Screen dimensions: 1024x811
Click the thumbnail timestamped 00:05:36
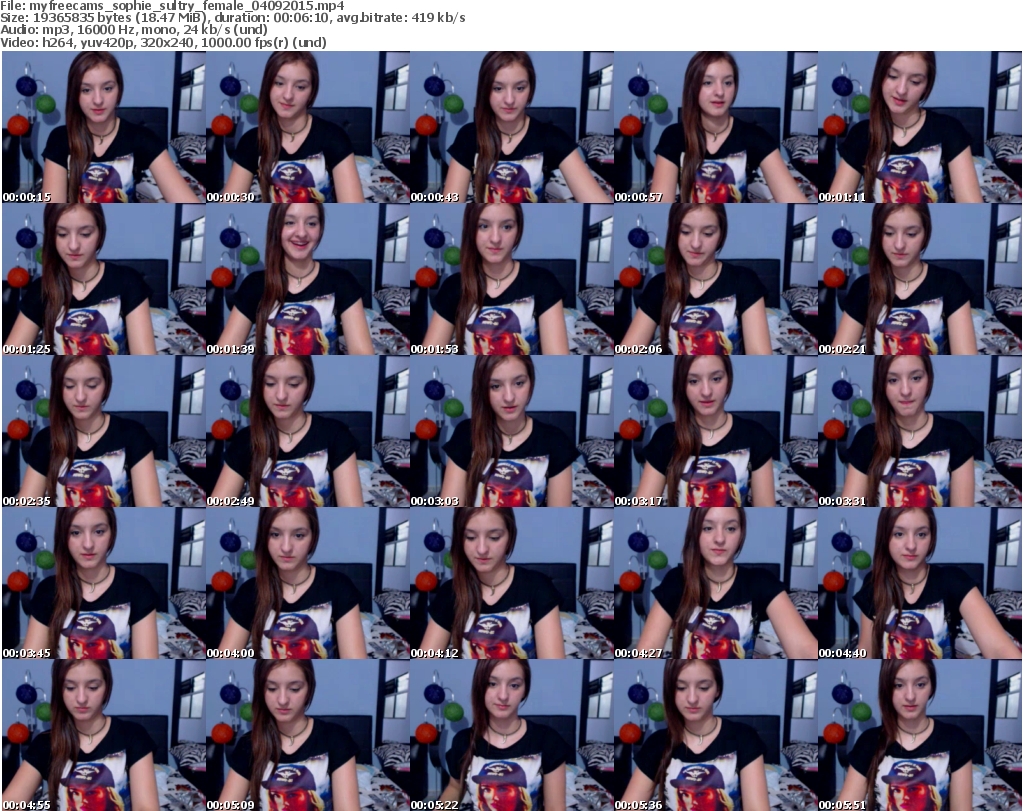(715, 735)
